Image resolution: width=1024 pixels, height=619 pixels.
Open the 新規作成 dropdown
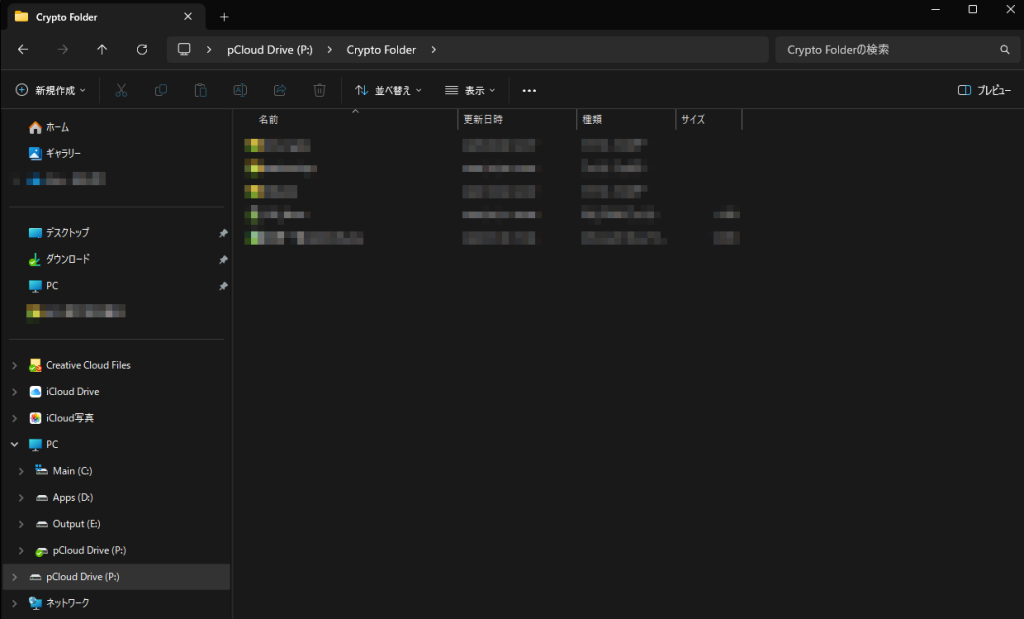(51, 90)
